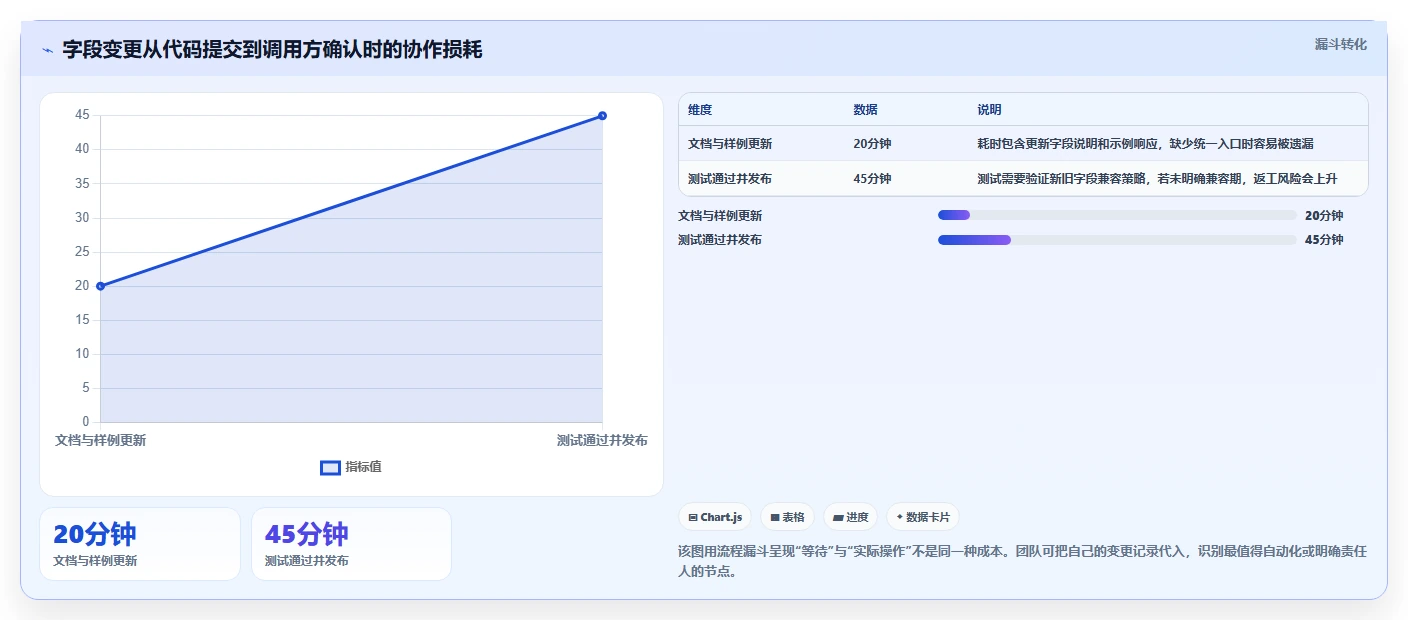This screenshot has width=1408, height=620.
Task: Click the 指标值 legend label text
Action: point(364,467)
